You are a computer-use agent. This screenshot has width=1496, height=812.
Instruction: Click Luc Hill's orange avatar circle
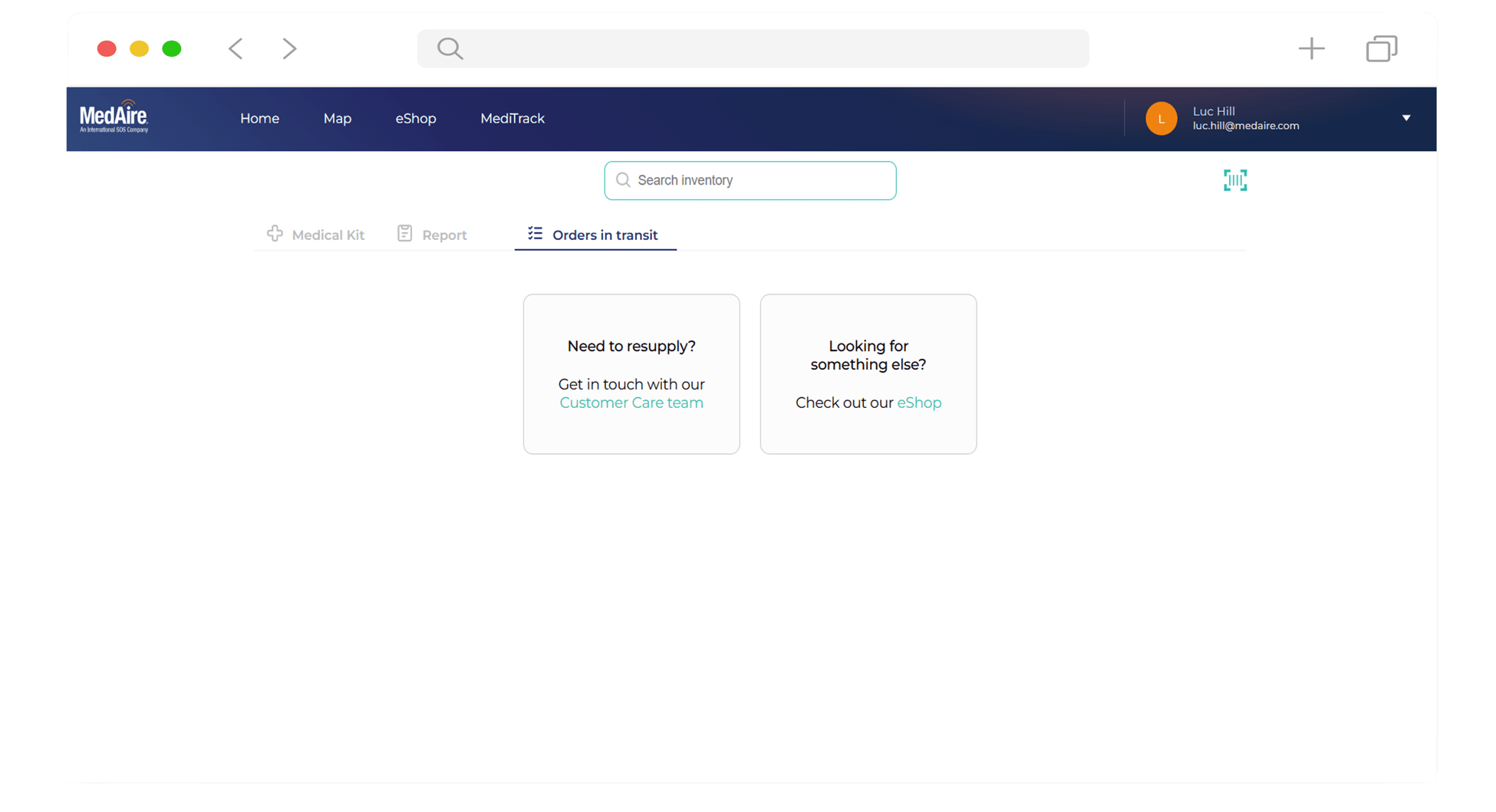[x=1161, y=118]
